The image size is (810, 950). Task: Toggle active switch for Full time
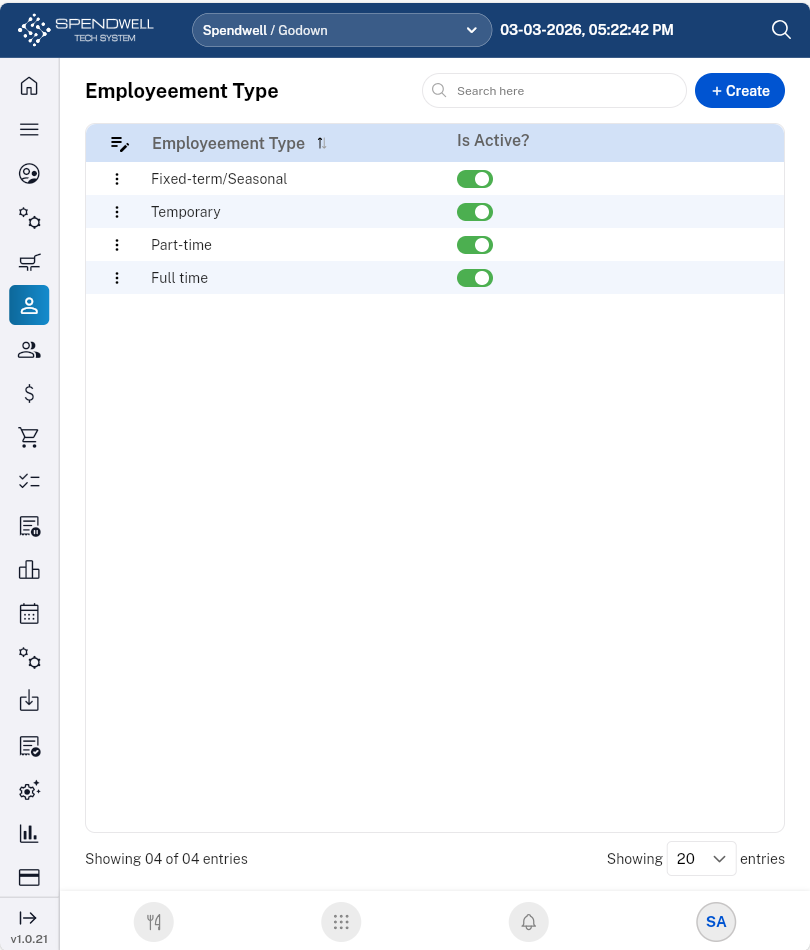pos(475,278)
